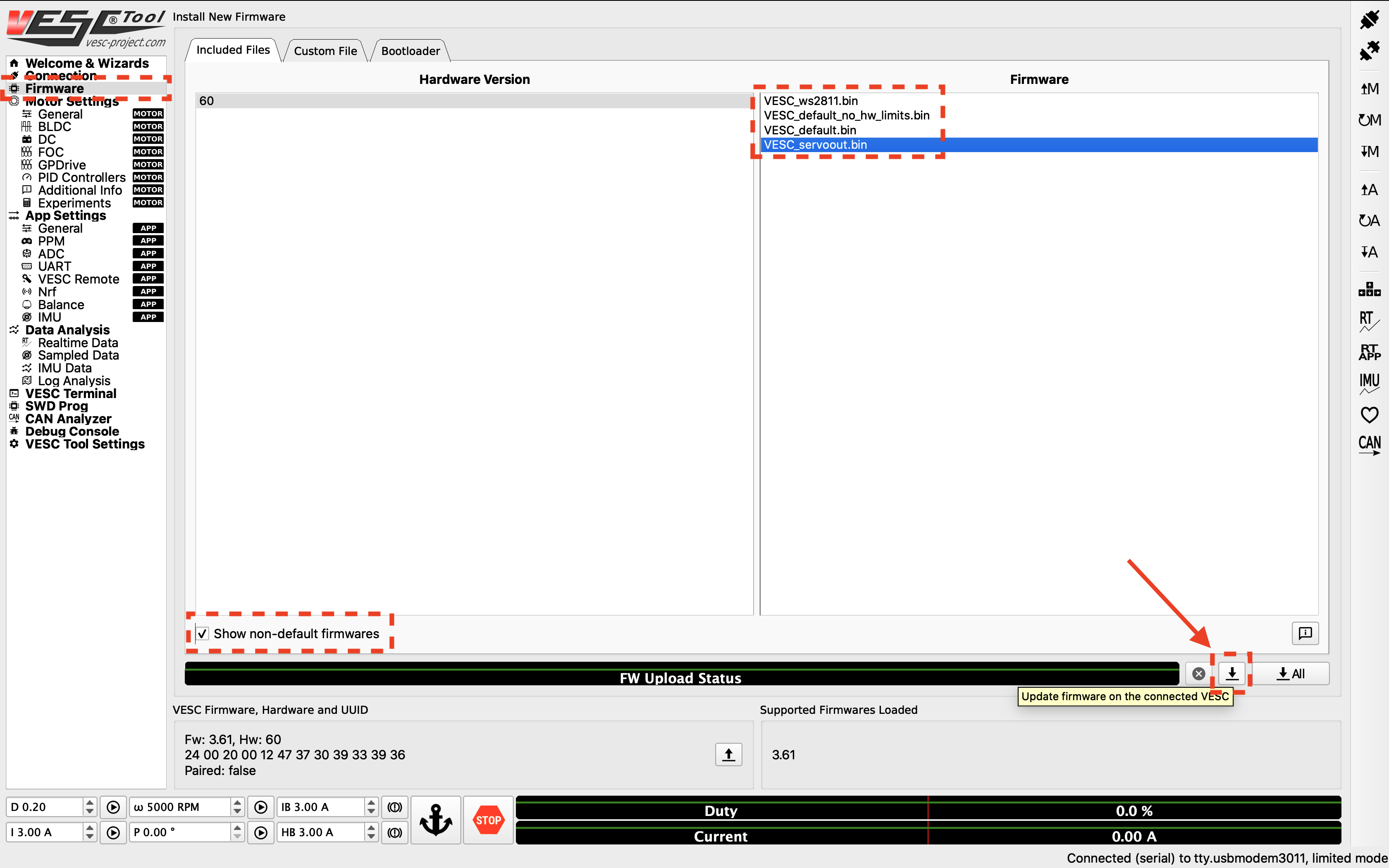The height and width of the screenshot is (868, 1389).
Task: Cancel firmware upload with X button
Action: coord(1198,673)
